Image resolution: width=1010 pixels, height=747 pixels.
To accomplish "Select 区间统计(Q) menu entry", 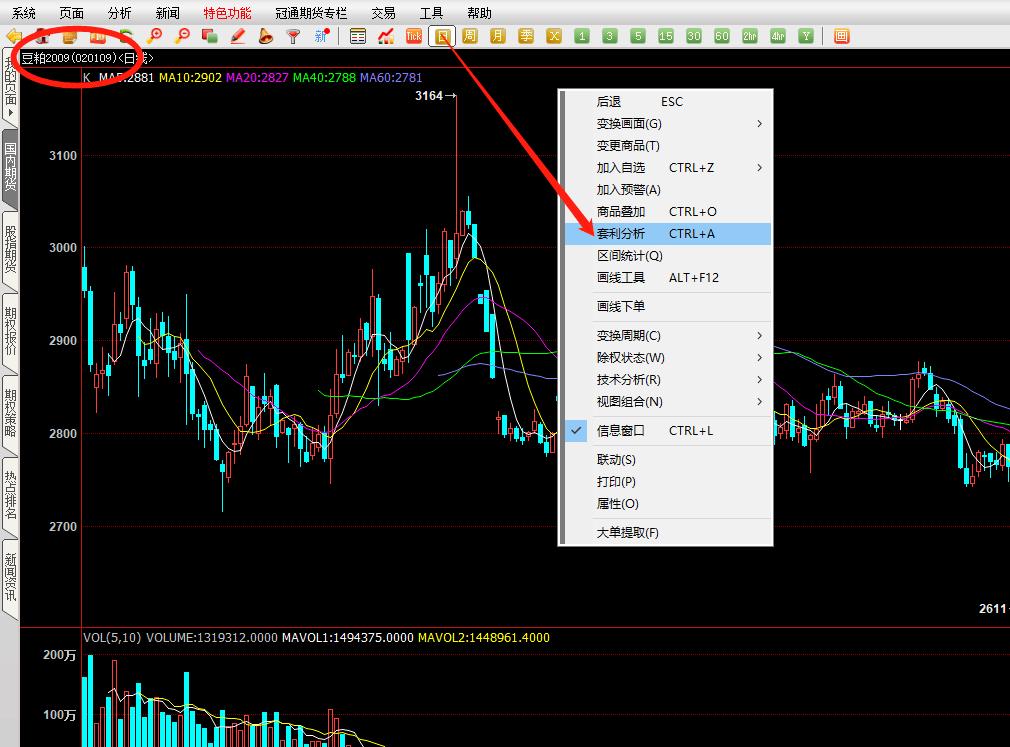I will coord(629,256).
